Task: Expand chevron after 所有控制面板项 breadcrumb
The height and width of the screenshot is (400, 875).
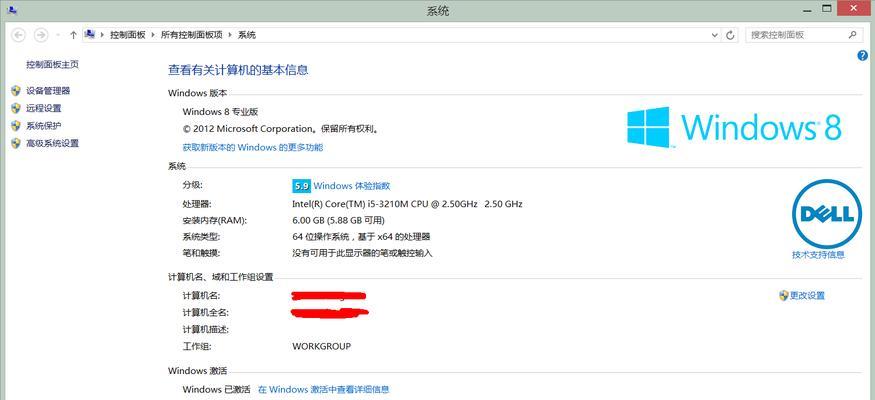Action: click(x=230, y=35)
